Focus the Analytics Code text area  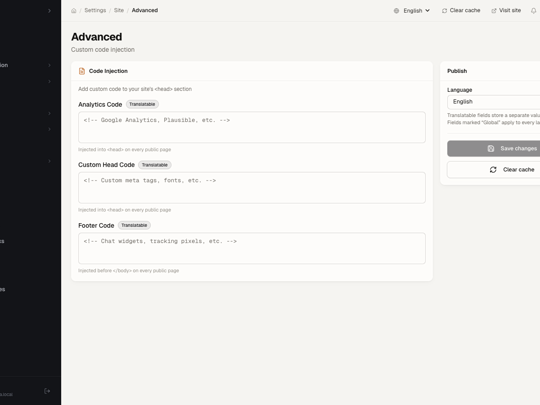(x=252, y=127)
